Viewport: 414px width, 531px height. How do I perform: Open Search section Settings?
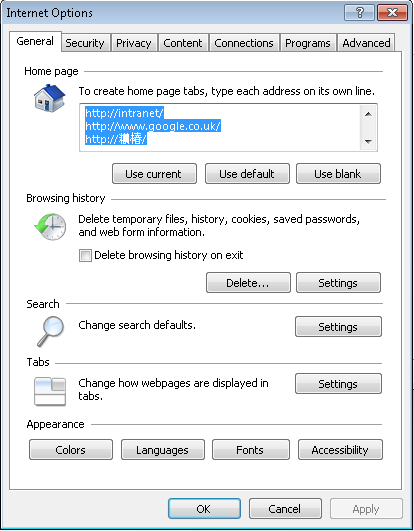(x=338, y=326)
